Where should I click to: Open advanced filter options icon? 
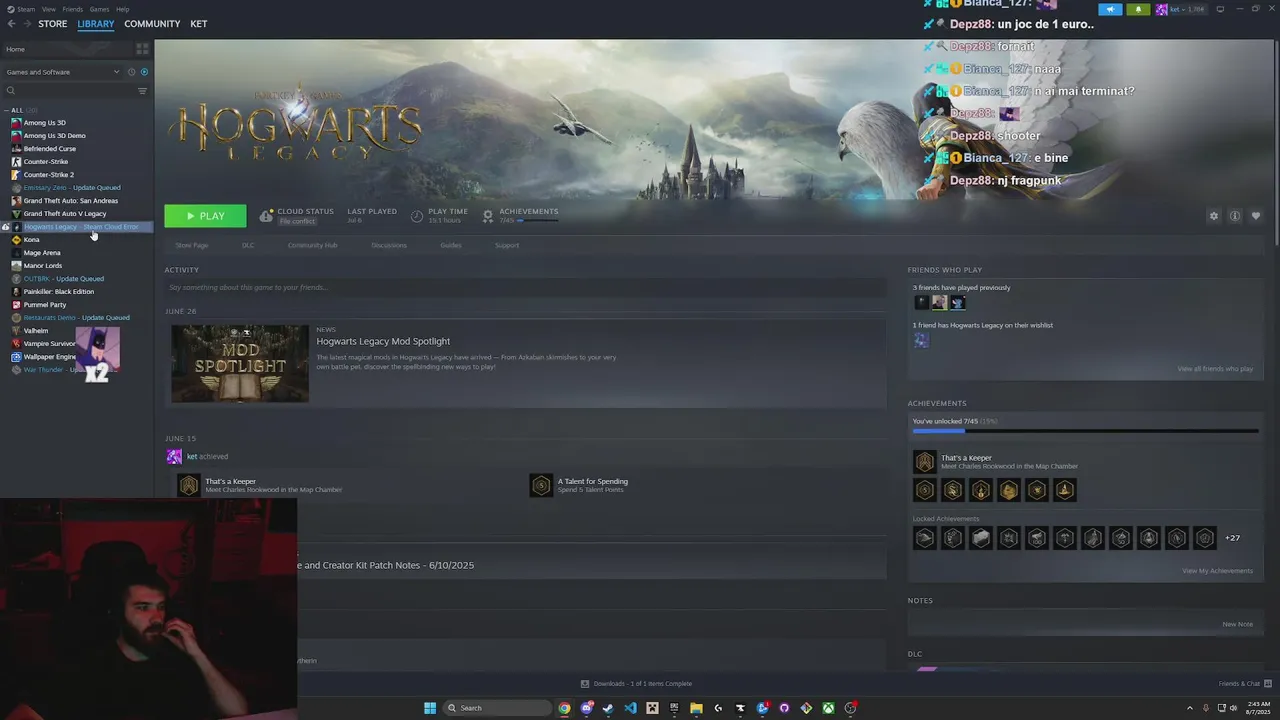coord(142,91)
